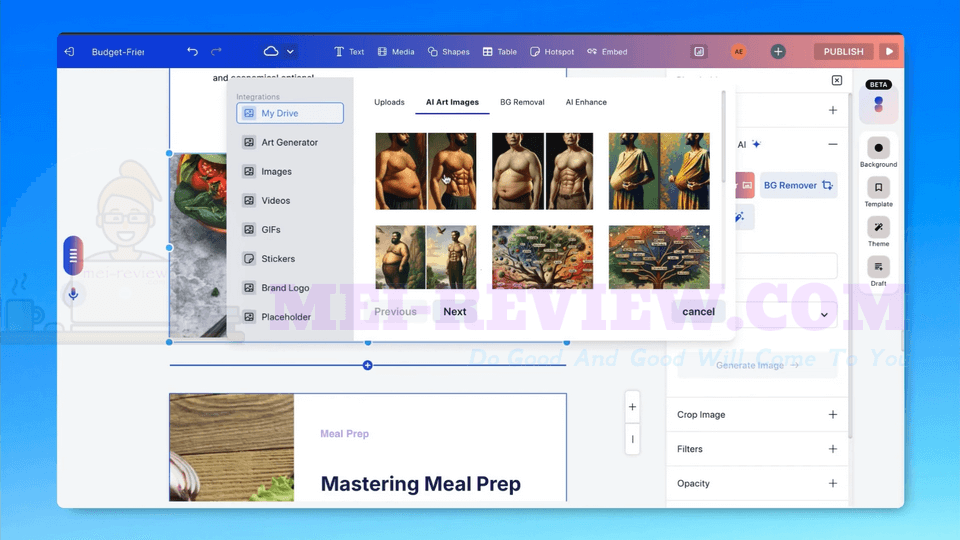Click the Previous pagination button
This screenshot has width=960, height=540.
[396, 312]
